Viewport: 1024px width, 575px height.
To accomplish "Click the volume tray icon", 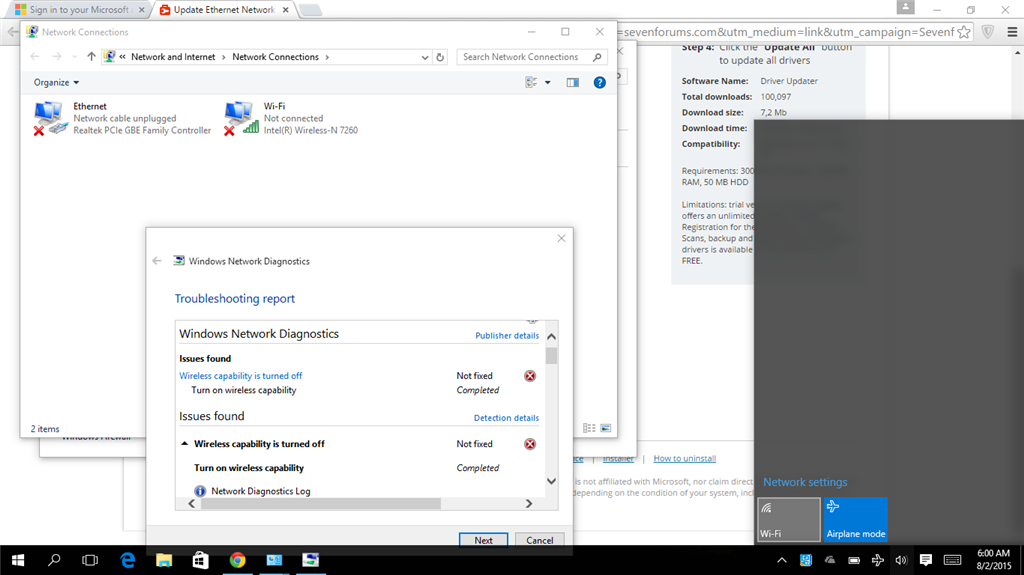I will pyautogui.click(x=901, y=560).
